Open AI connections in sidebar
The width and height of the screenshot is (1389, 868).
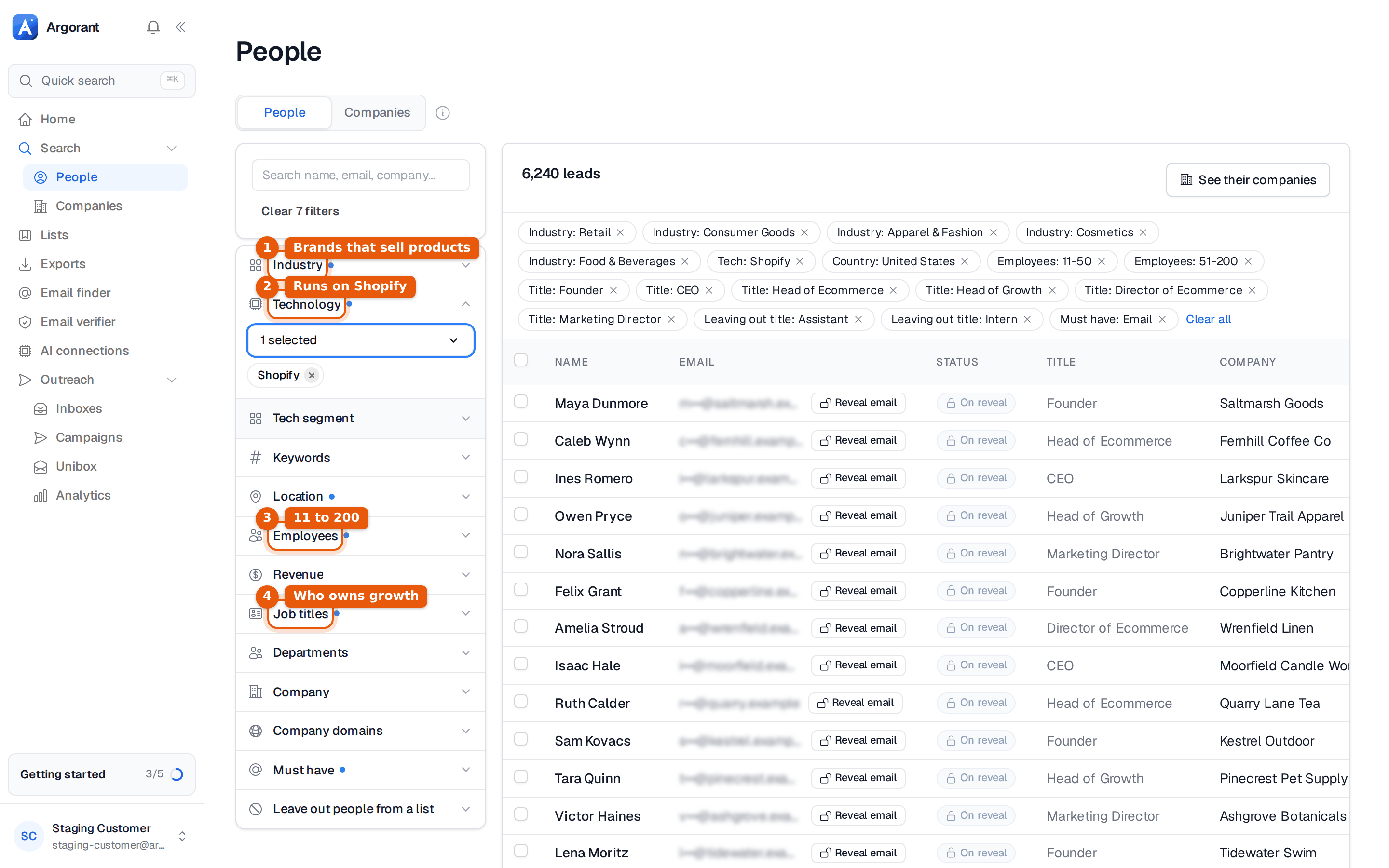[x=102, y=351]
